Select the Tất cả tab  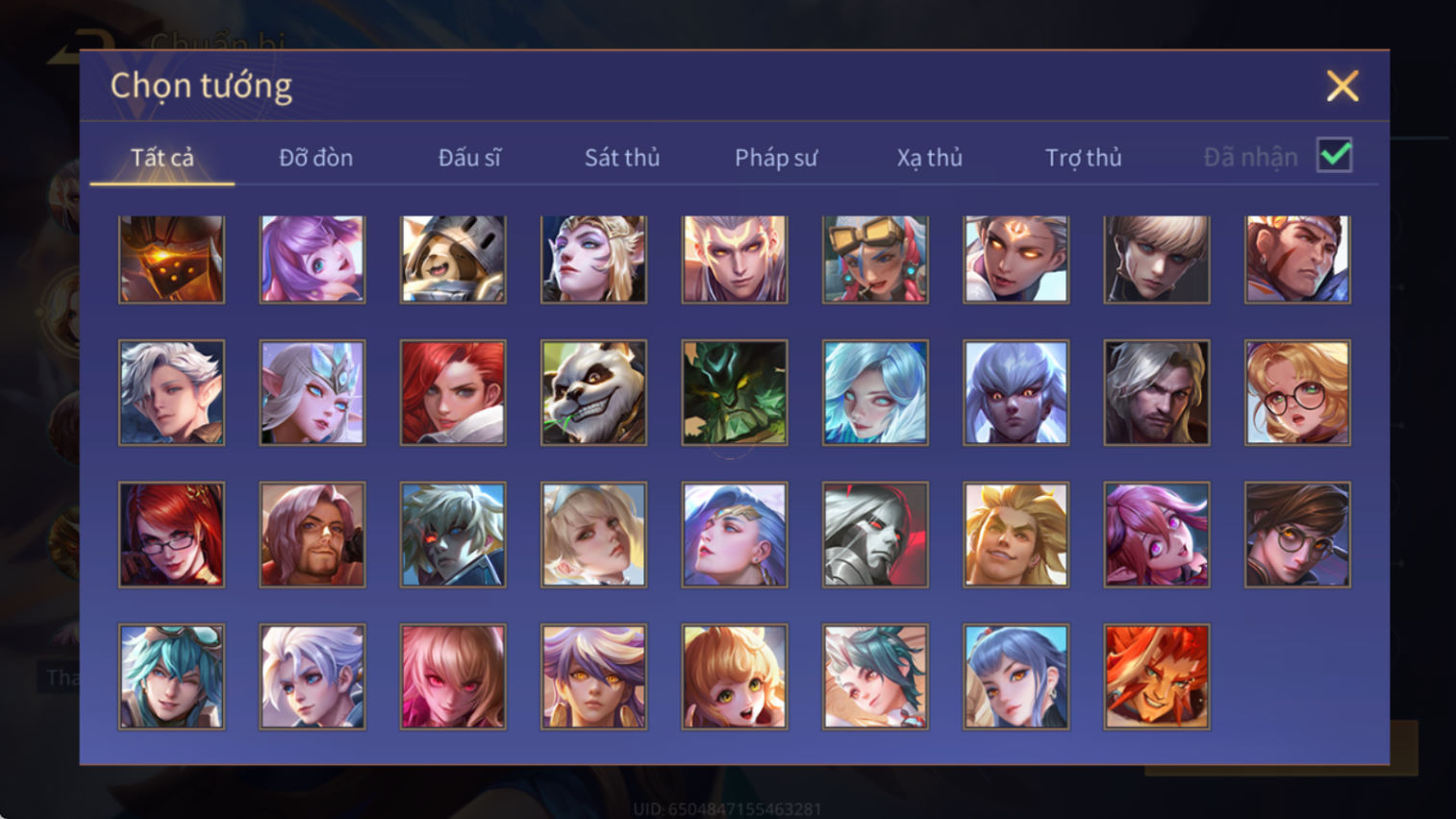click(x=162, y=158)
